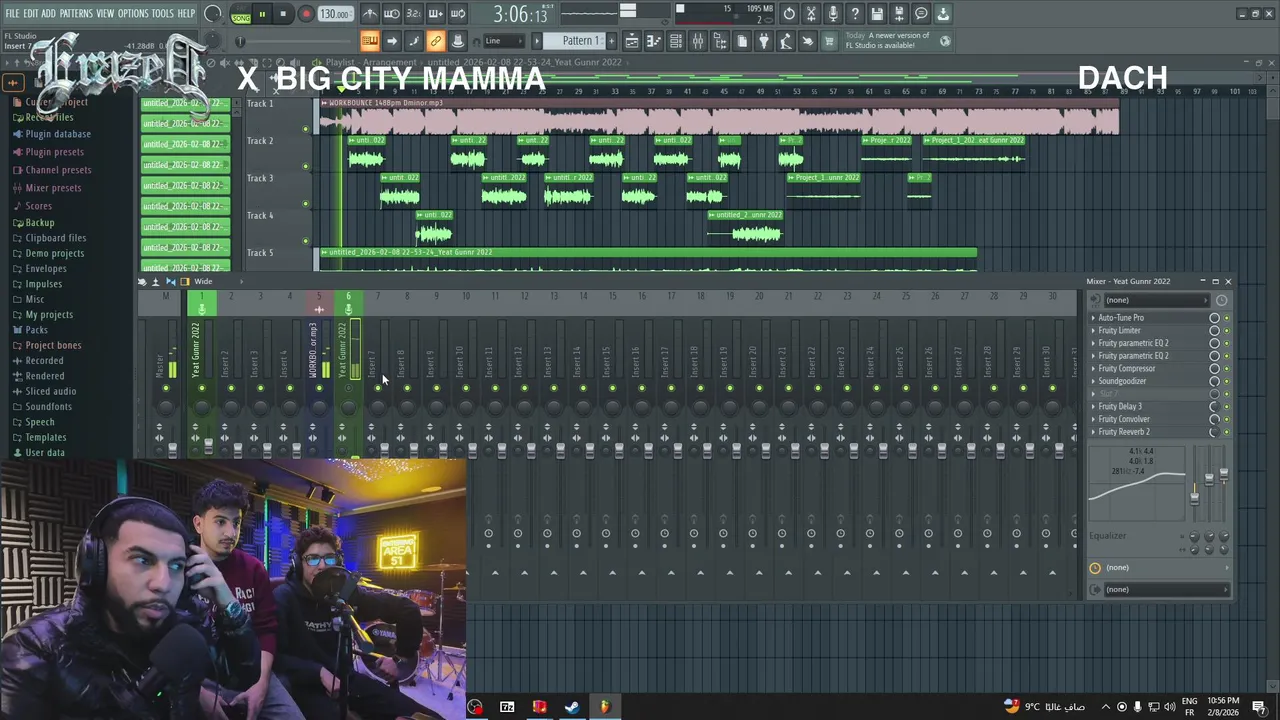This screenshot has width=1280, height=720.
Task: Open the HELP menu
Action: click(186, 13)
